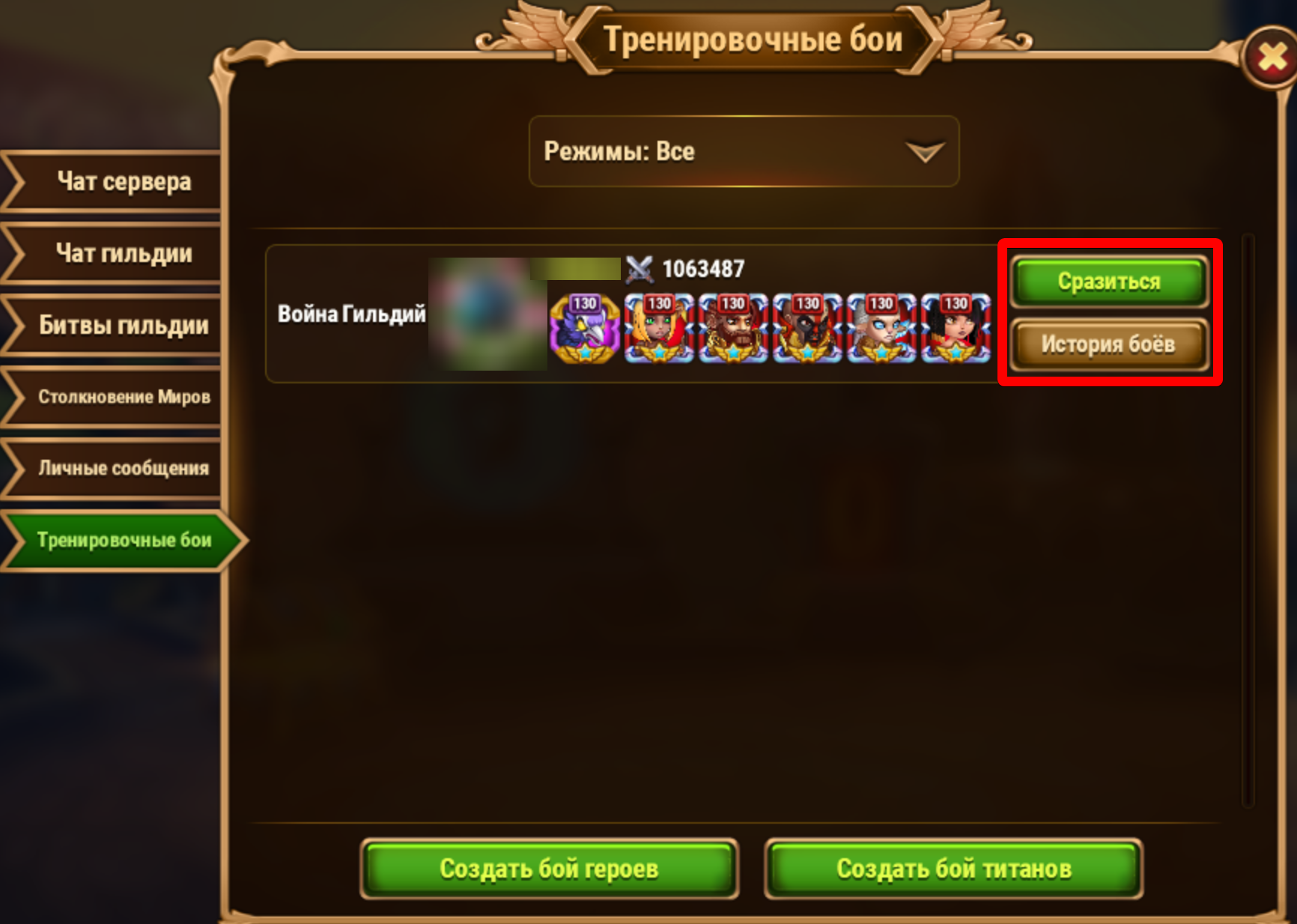Open the Чат сервера tab

pos(112,181)
